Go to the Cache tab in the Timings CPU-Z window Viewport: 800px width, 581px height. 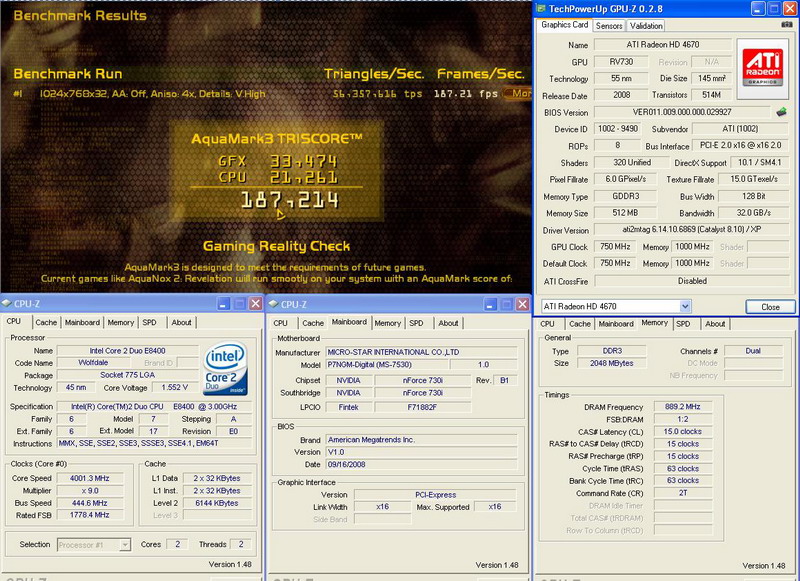tap(580, 323)
